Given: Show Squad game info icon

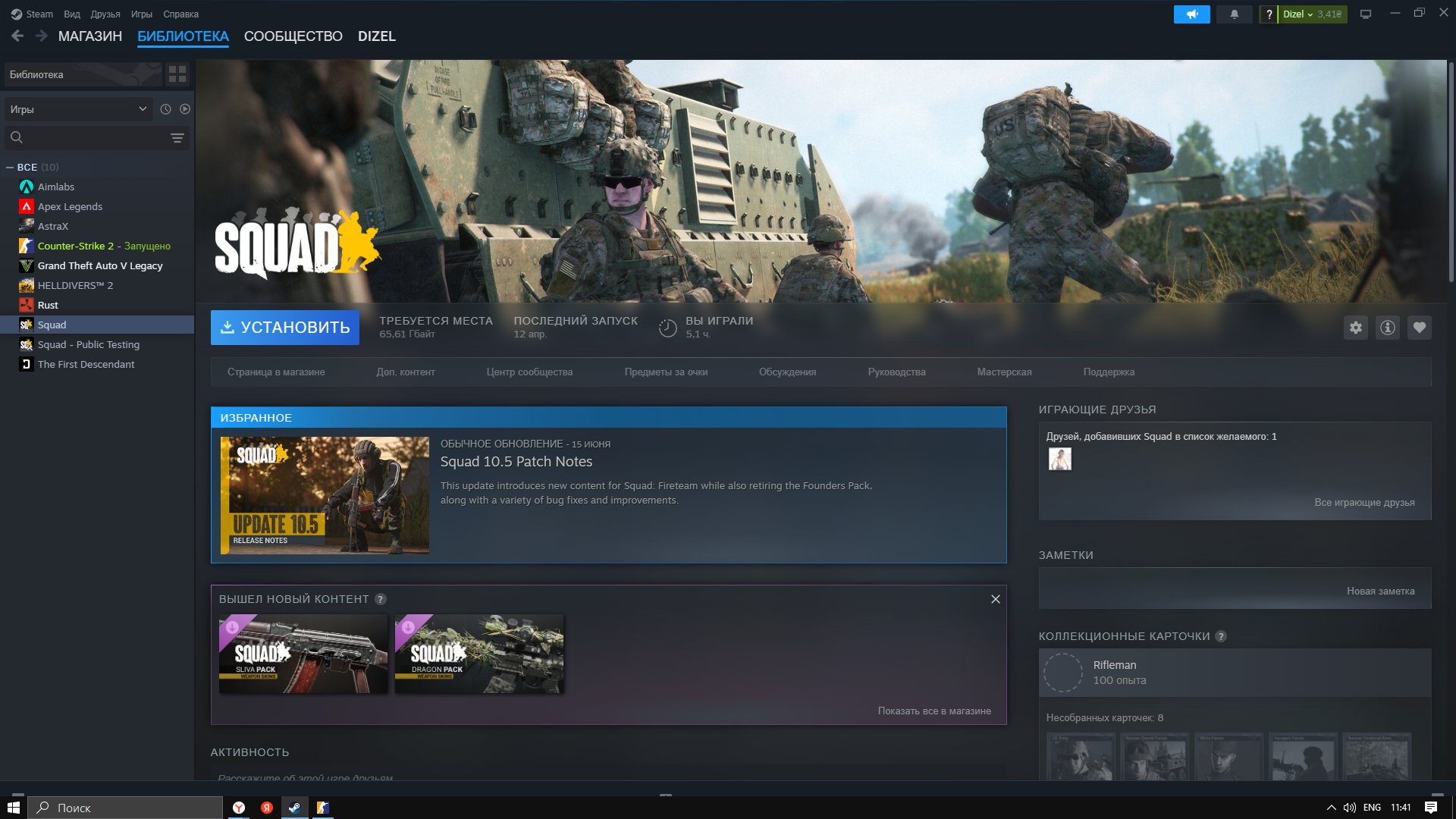Looking at the screenshot, I should tap(1387, 328).
